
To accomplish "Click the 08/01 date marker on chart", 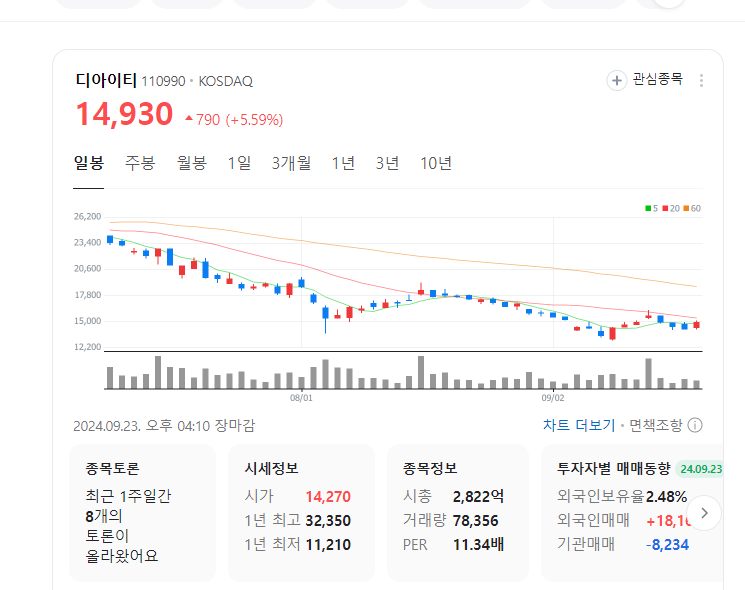I will click(301, 398).
